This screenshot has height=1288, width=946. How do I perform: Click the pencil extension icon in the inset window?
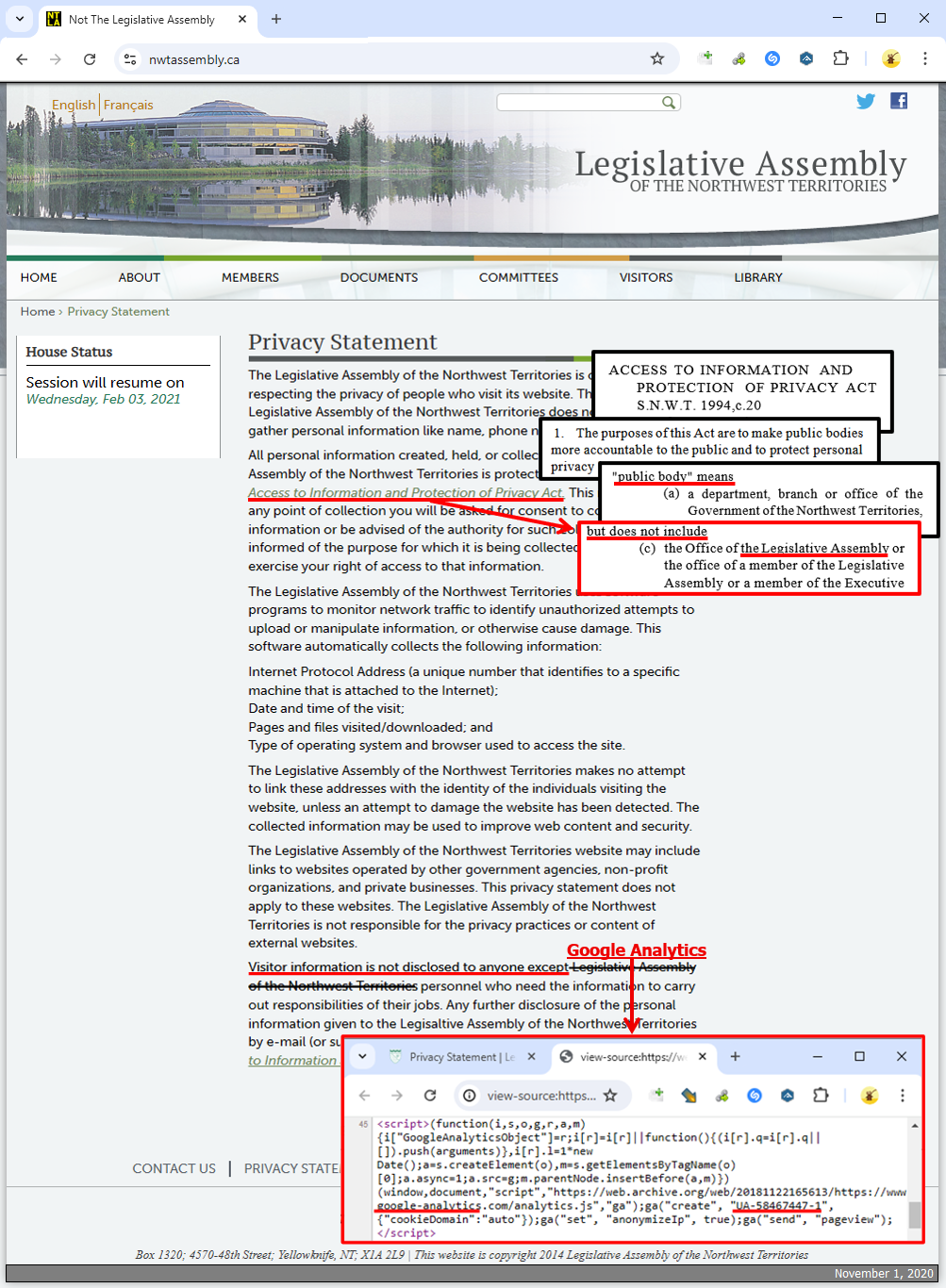click(x=689, y=1095)
